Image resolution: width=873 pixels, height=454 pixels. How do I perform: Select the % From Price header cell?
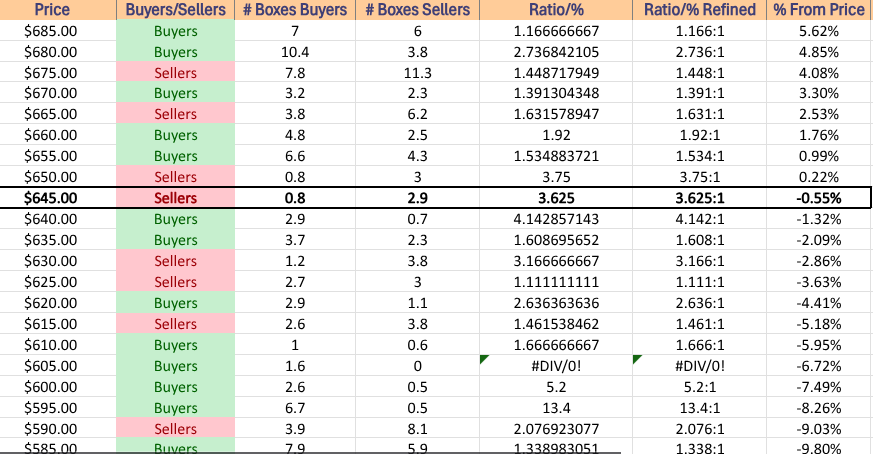coord(820,9)
